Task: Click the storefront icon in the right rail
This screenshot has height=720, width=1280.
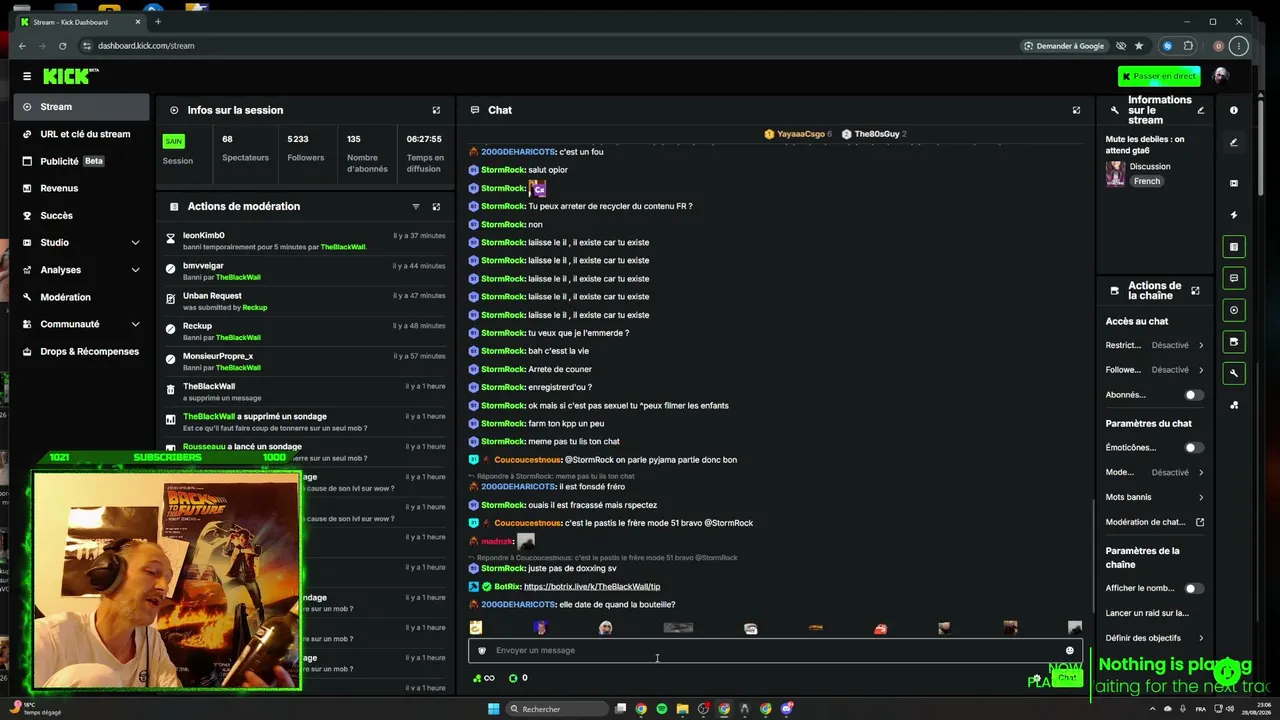Action: click(1234, 342)
